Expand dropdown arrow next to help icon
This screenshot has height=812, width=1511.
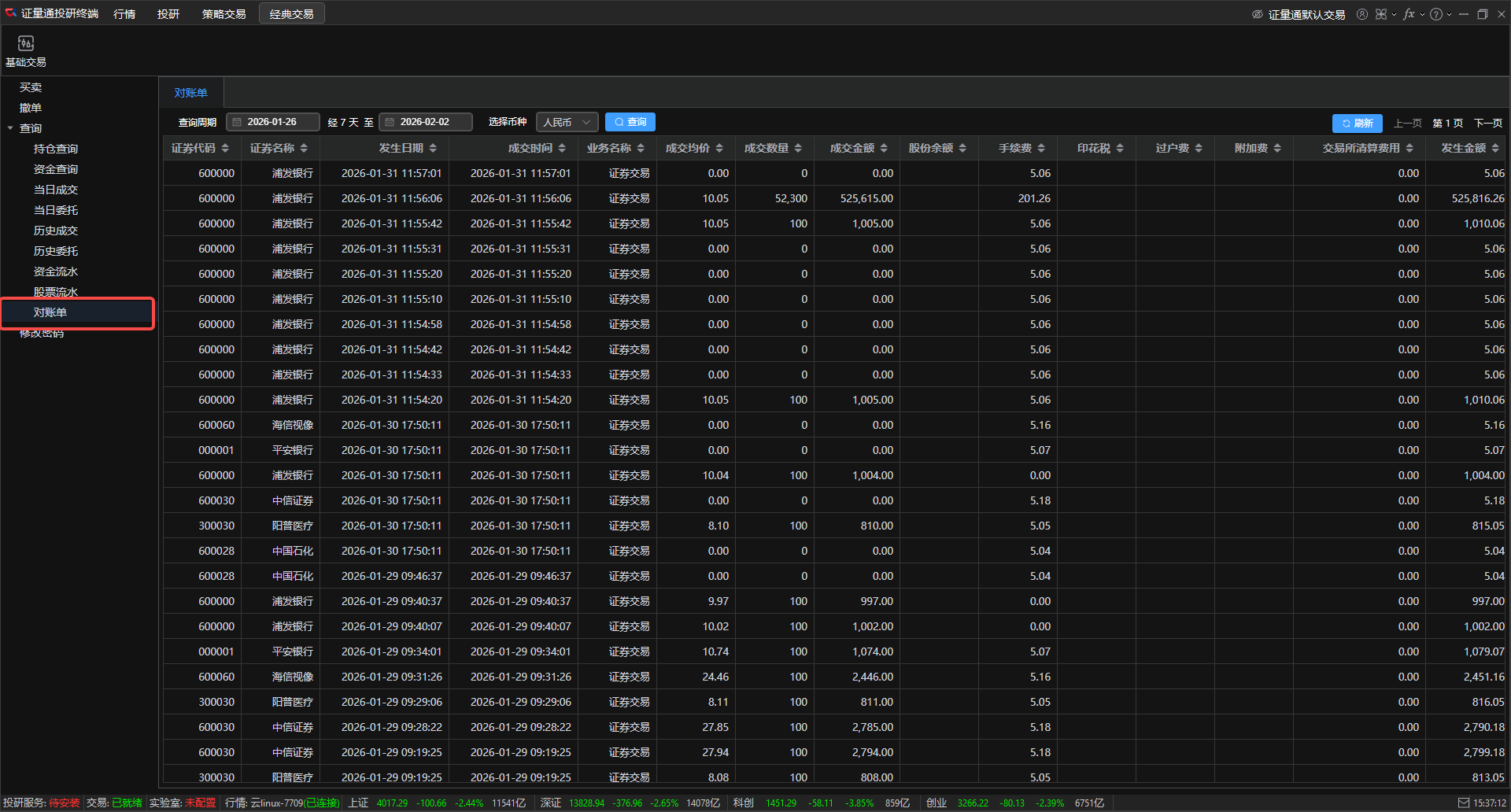click(x=1449, y=14)
